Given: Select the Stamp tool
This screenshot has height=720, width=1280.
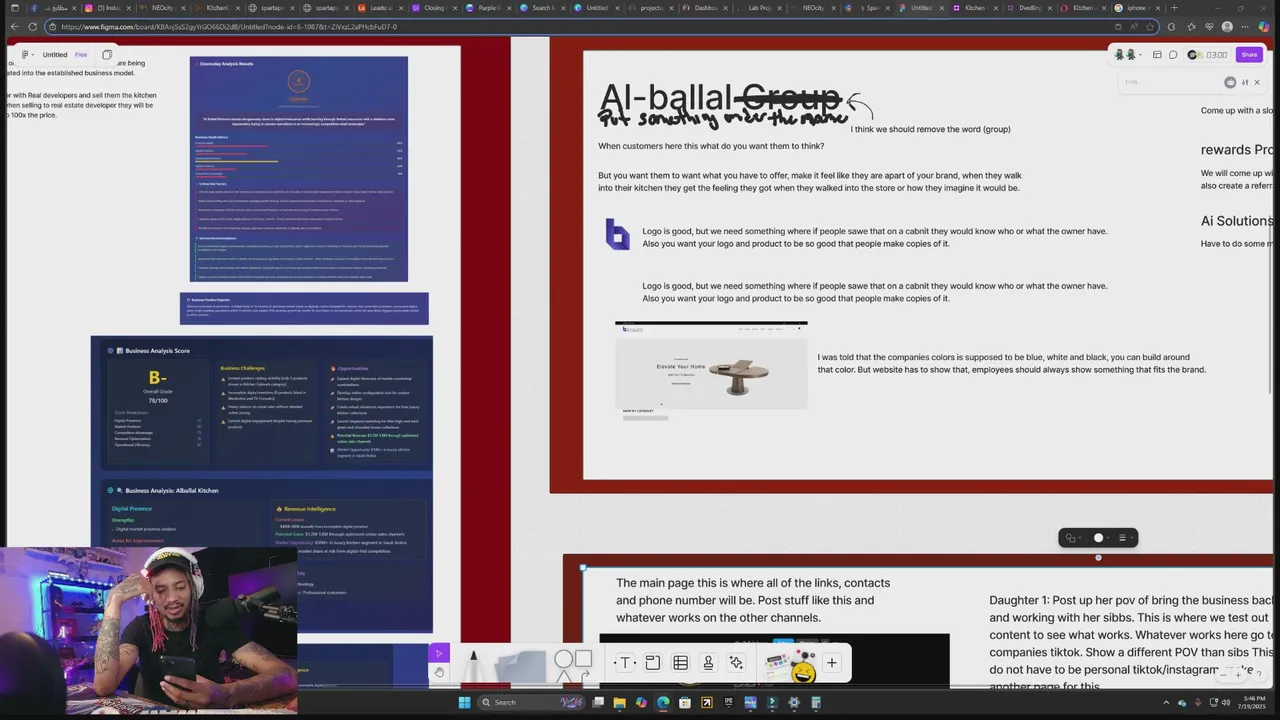Looking at the screenshot, I should coord(708,663).
